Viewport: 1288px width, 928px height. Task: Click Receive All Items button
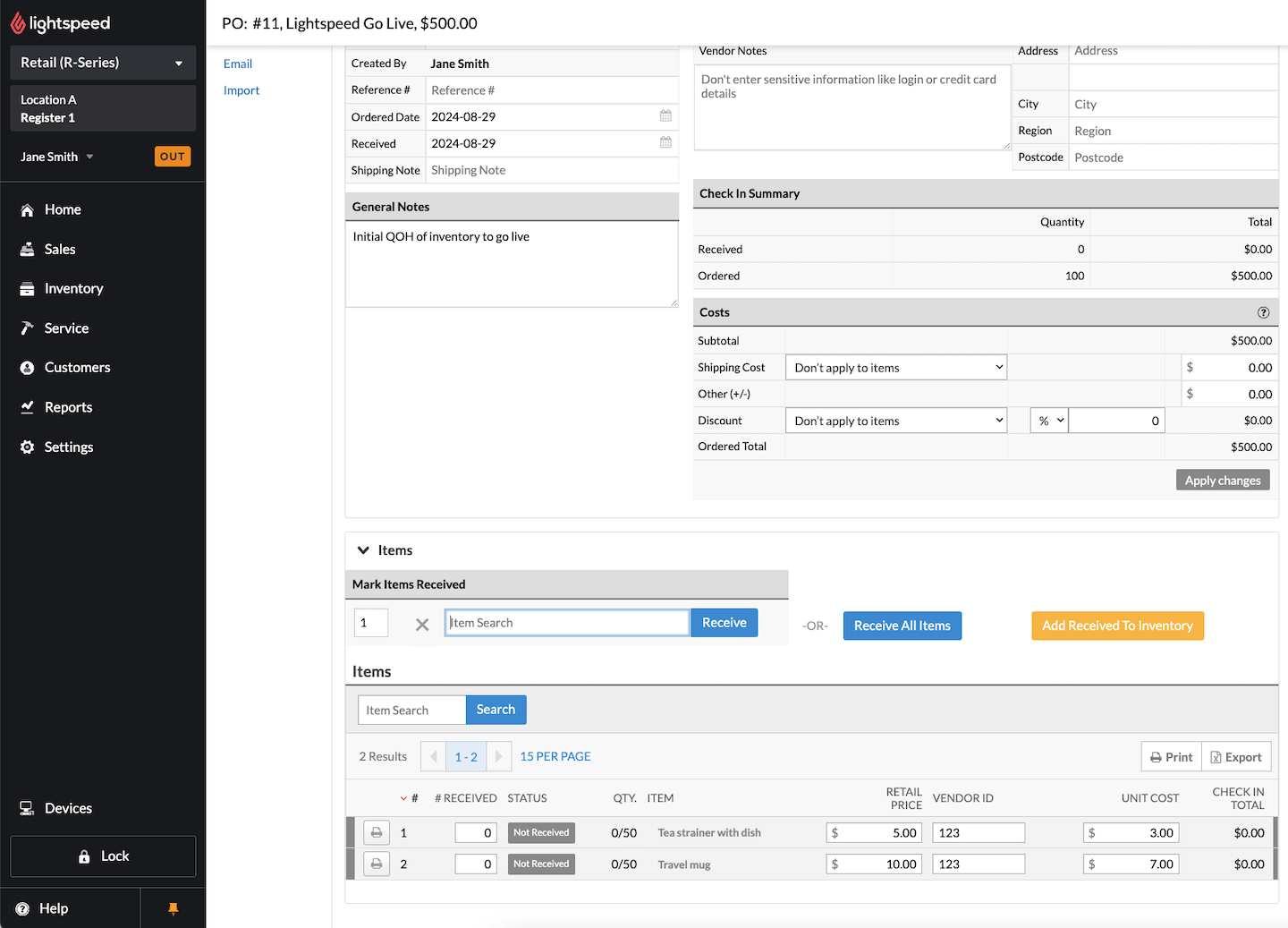click(x=902, y=626)
